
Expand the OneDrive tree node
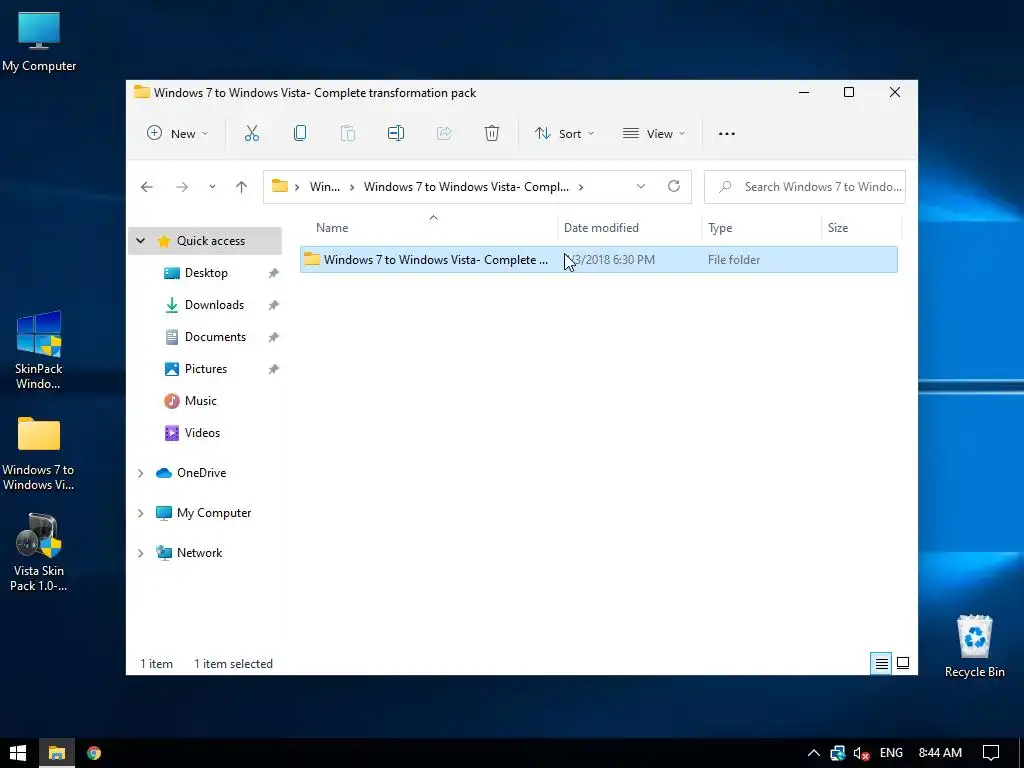[140, 473]
